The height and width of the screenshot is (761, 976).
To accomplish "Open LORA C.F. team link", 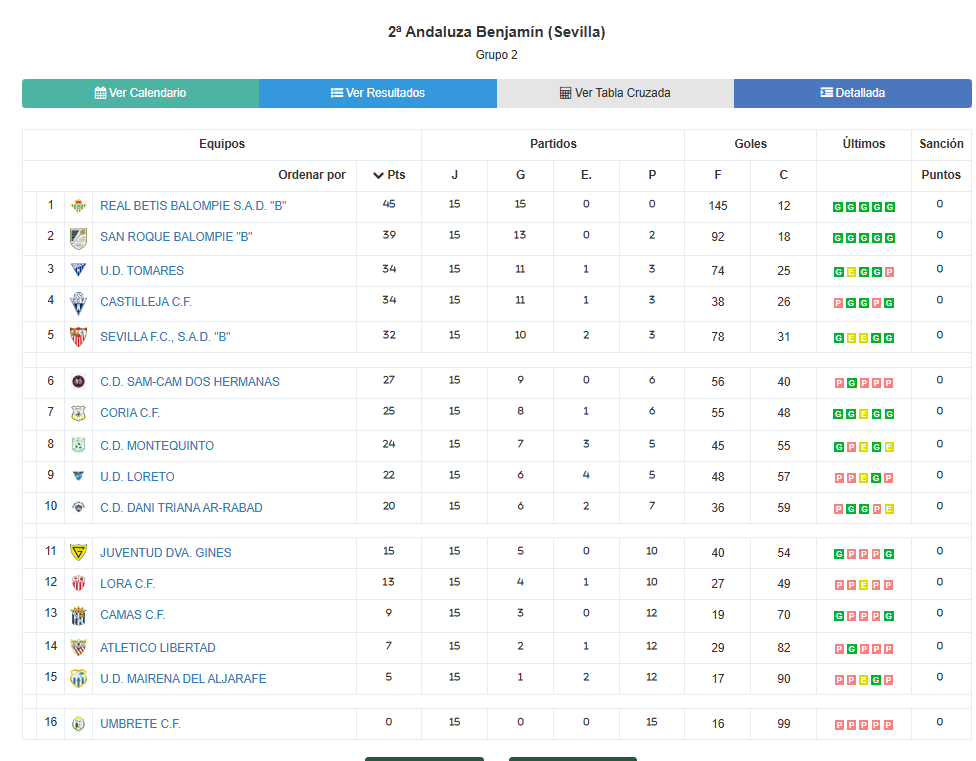I will (x=128, y=584).
